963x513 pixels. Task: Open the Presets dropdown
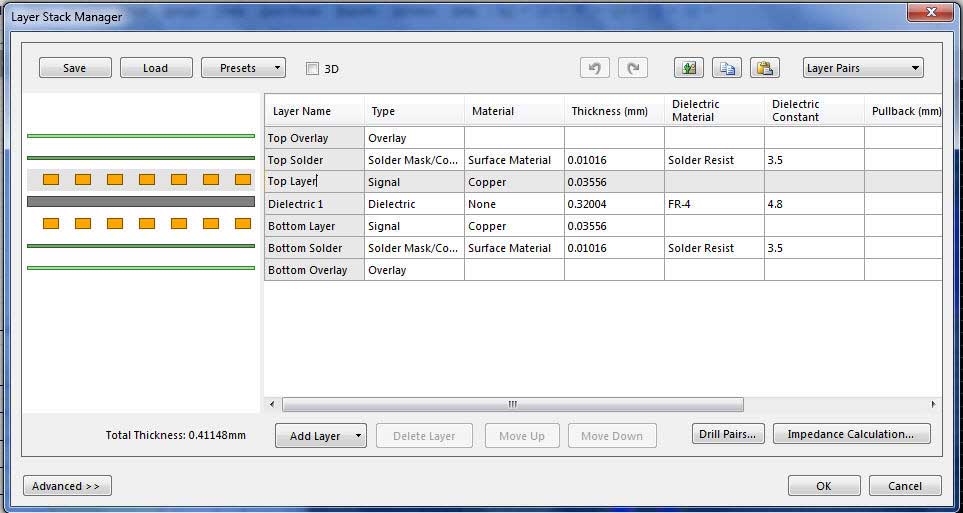point(243,68)
